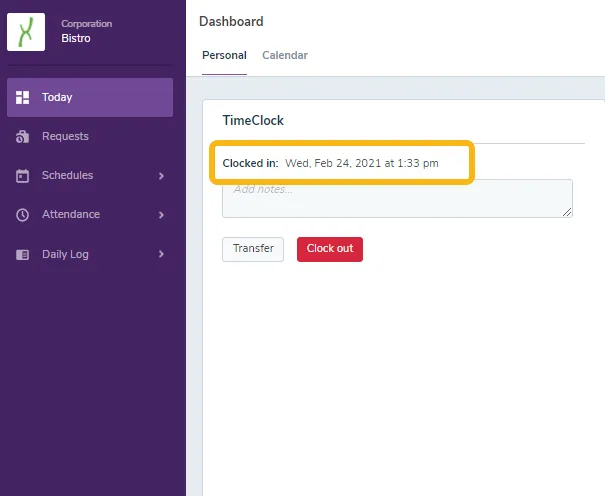Expand the Schedules submenu chevron
Viewport: 605px width, 496px height.
161,176
